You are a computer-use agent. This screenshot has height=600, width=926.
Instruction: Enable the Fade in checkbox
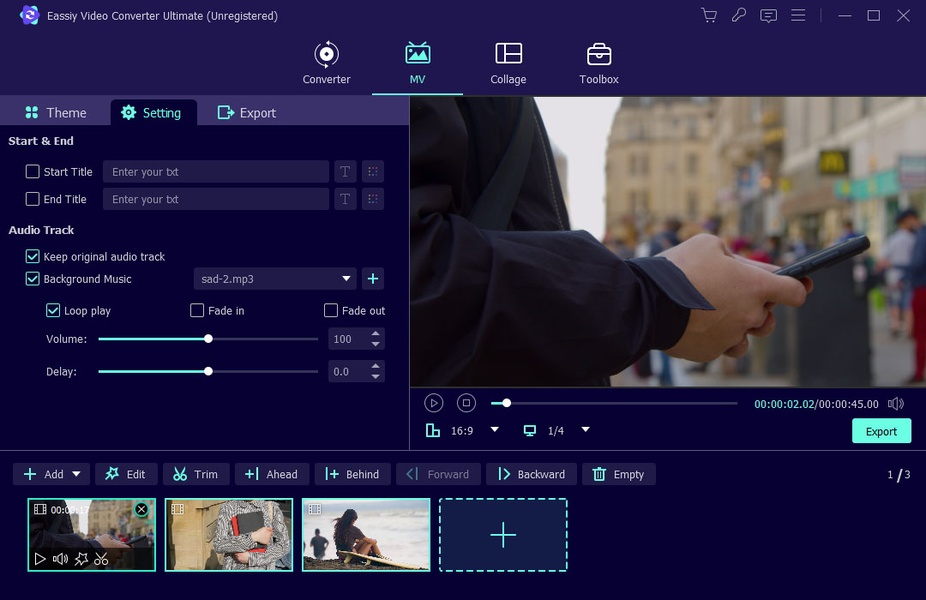(197, 311)
